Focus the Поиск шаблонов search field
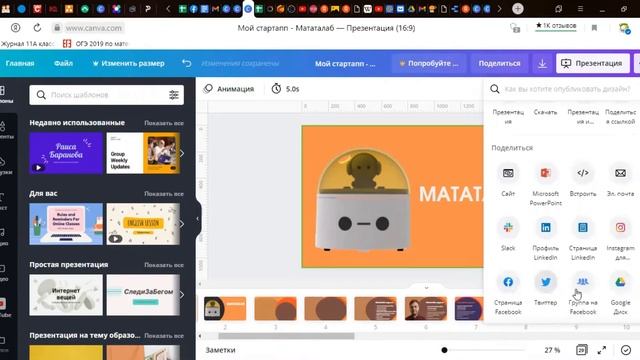Screen dimensions: 640x360 point(107,95)
